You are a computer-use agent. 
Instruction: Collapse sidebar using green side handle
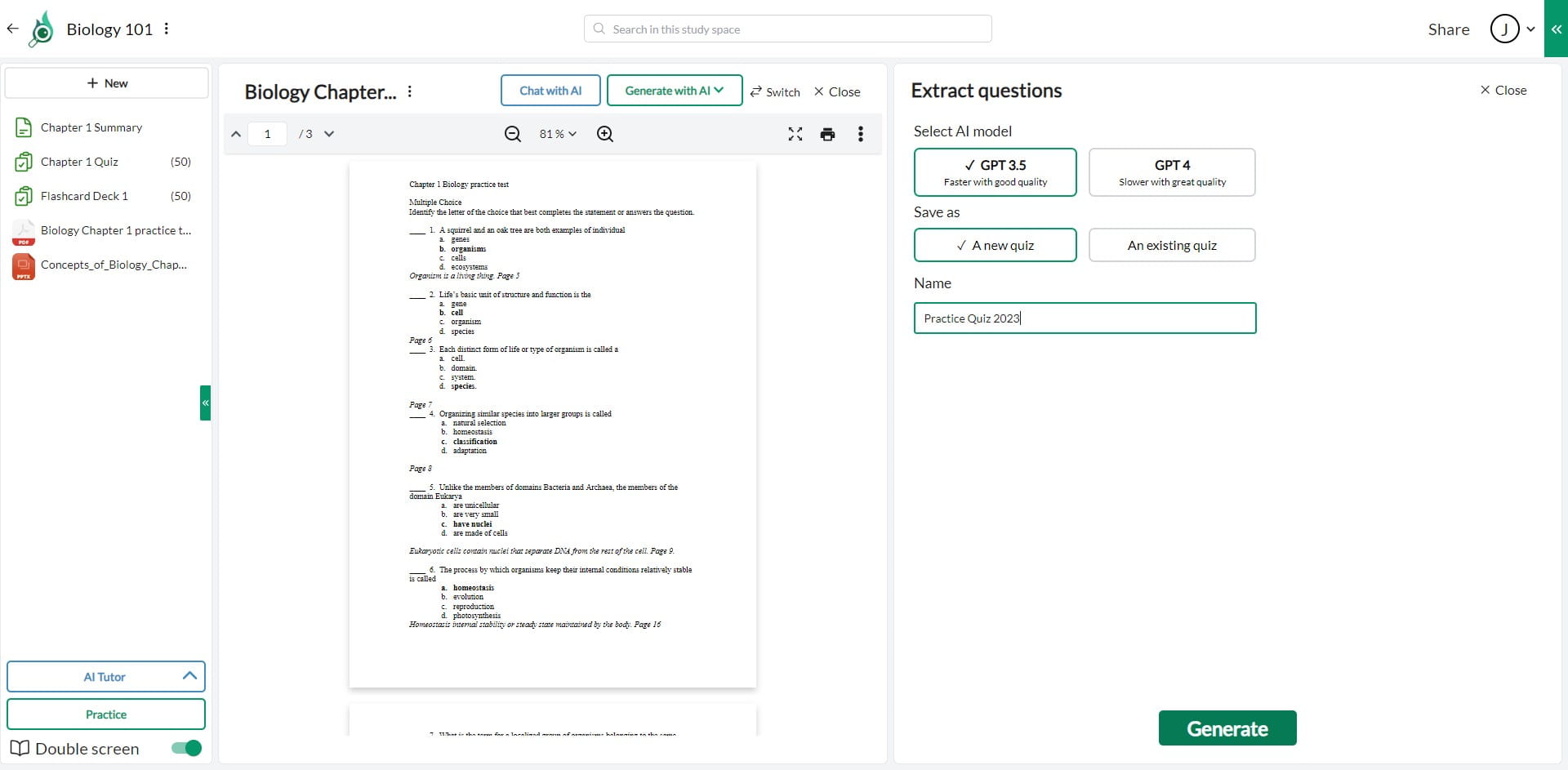(205, 403)
